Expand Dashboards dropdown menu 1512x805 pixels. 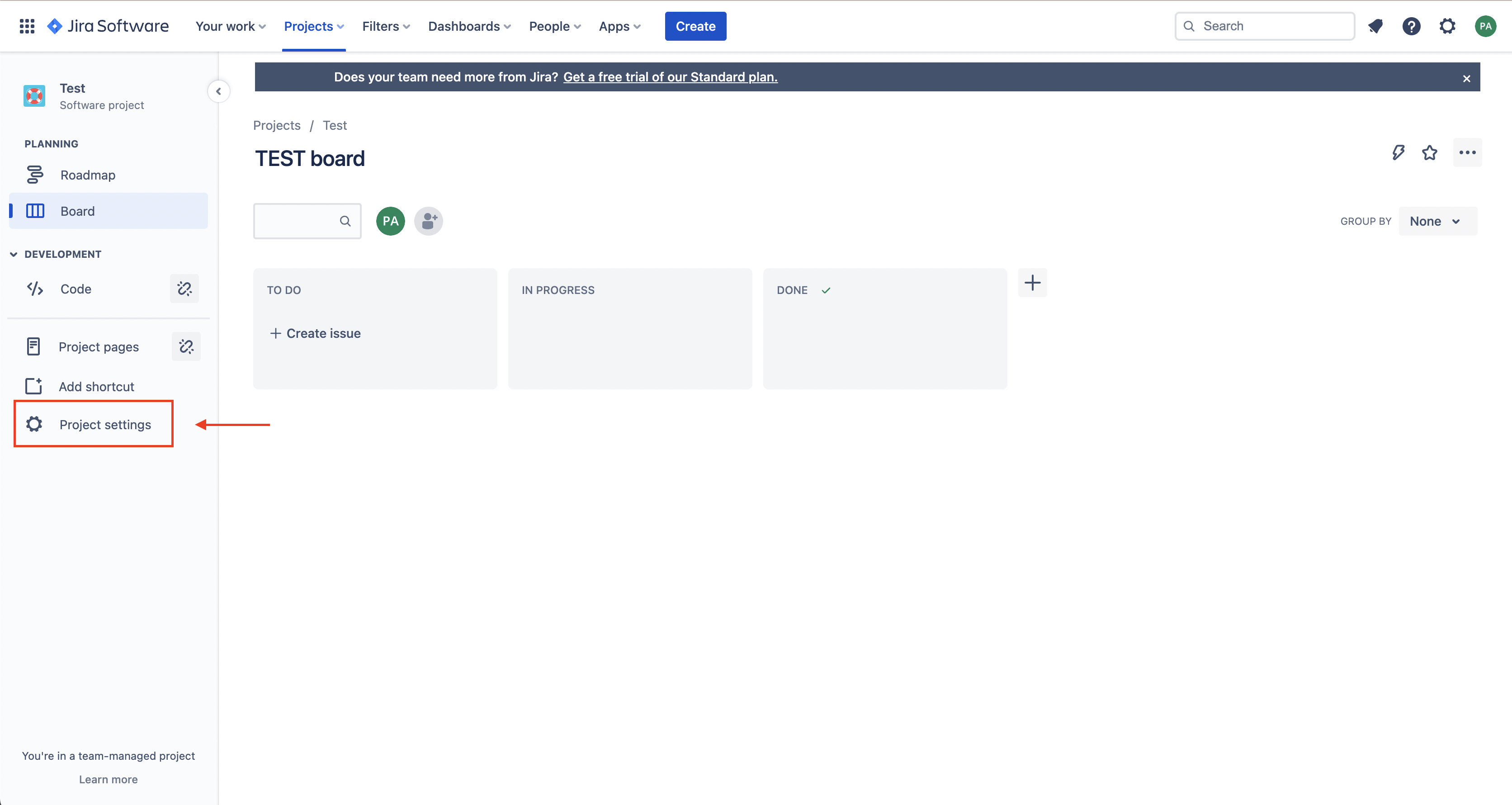pos(469,26)
